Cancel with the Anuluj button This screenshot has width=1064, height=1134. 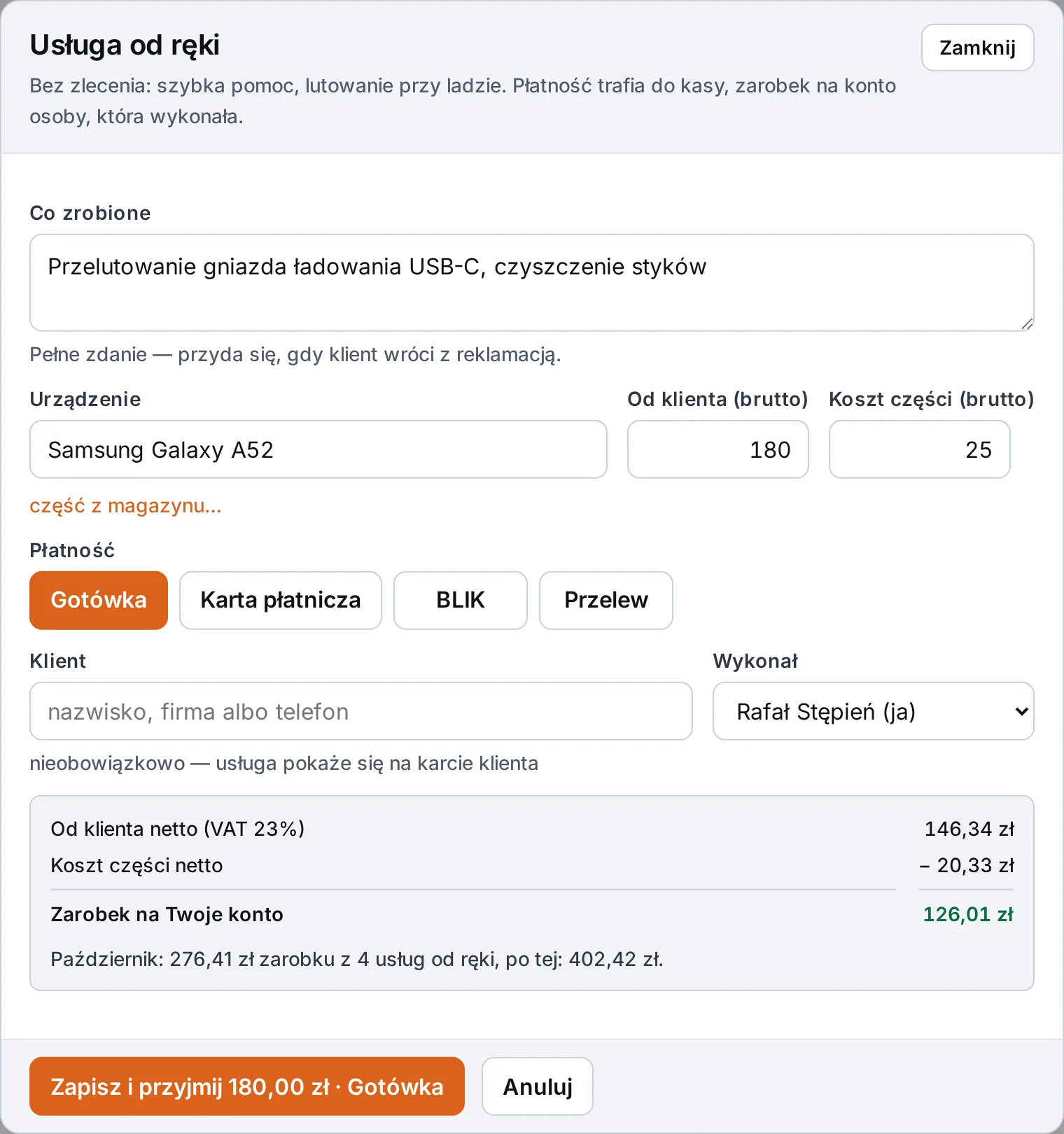tap(538, 1086)
